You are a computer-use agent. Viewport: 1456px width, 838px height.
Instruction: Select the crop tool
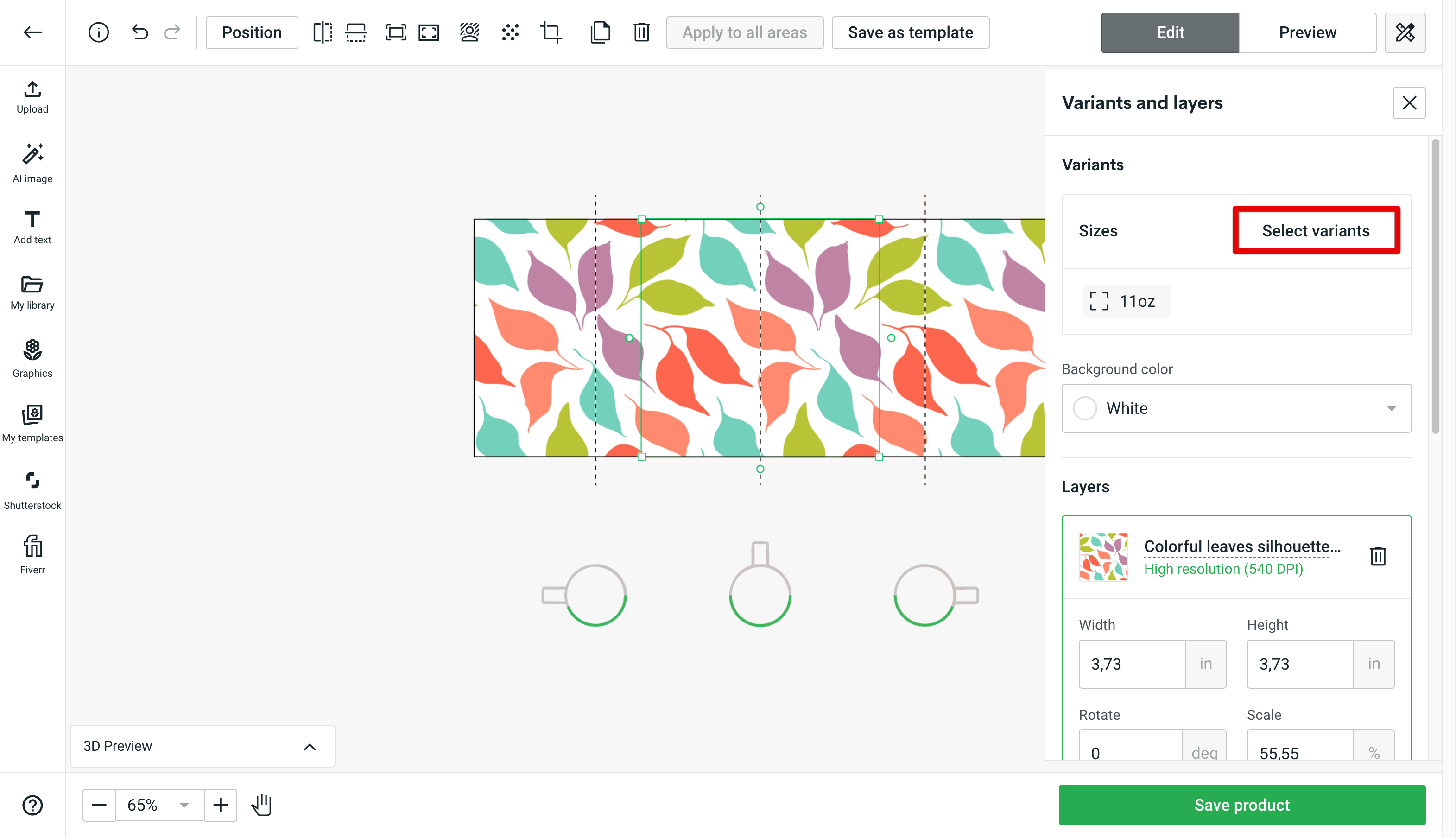[x=551, y=32]
